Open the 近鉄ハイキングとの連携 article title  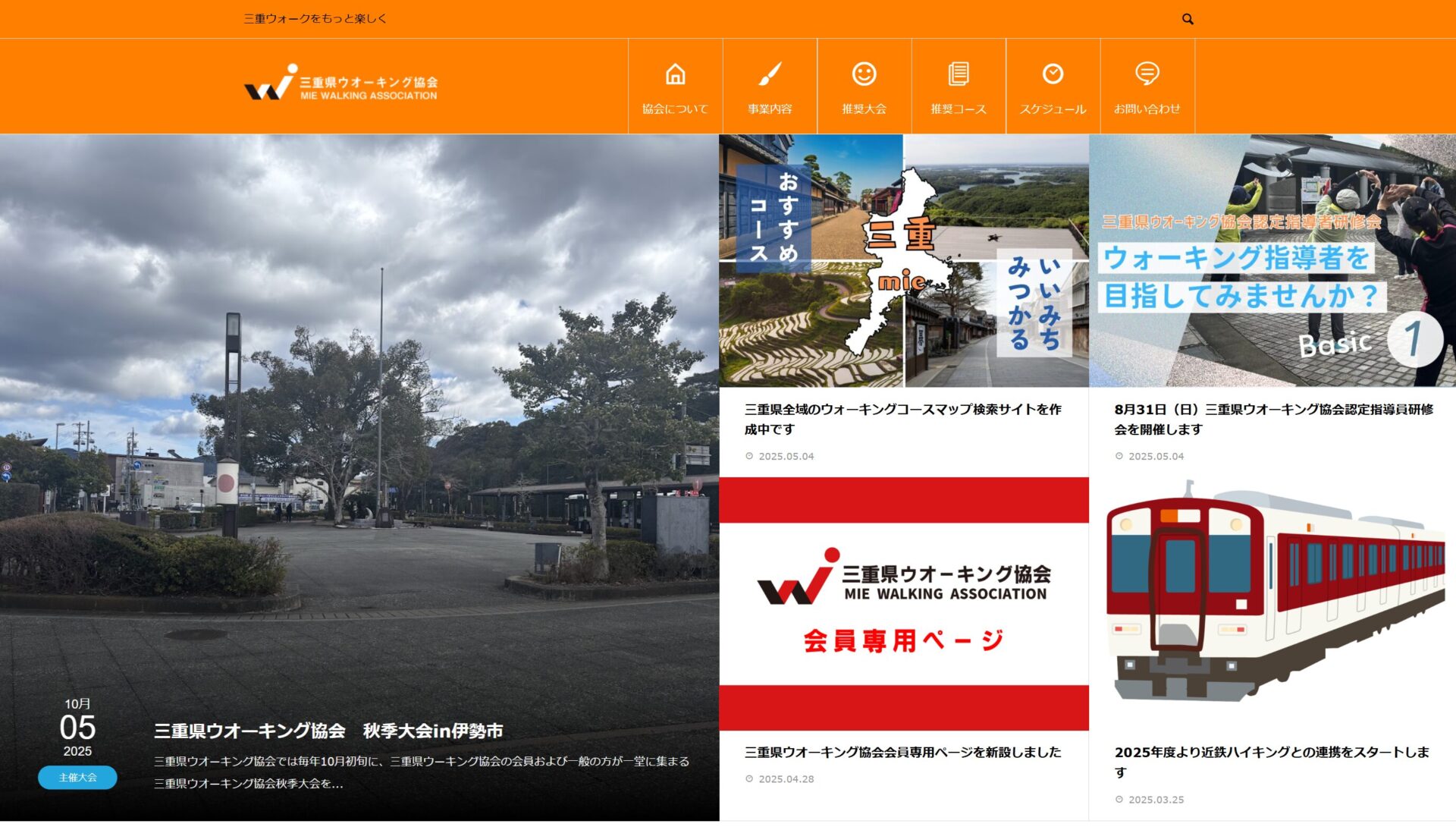(x=1272, y=763)
